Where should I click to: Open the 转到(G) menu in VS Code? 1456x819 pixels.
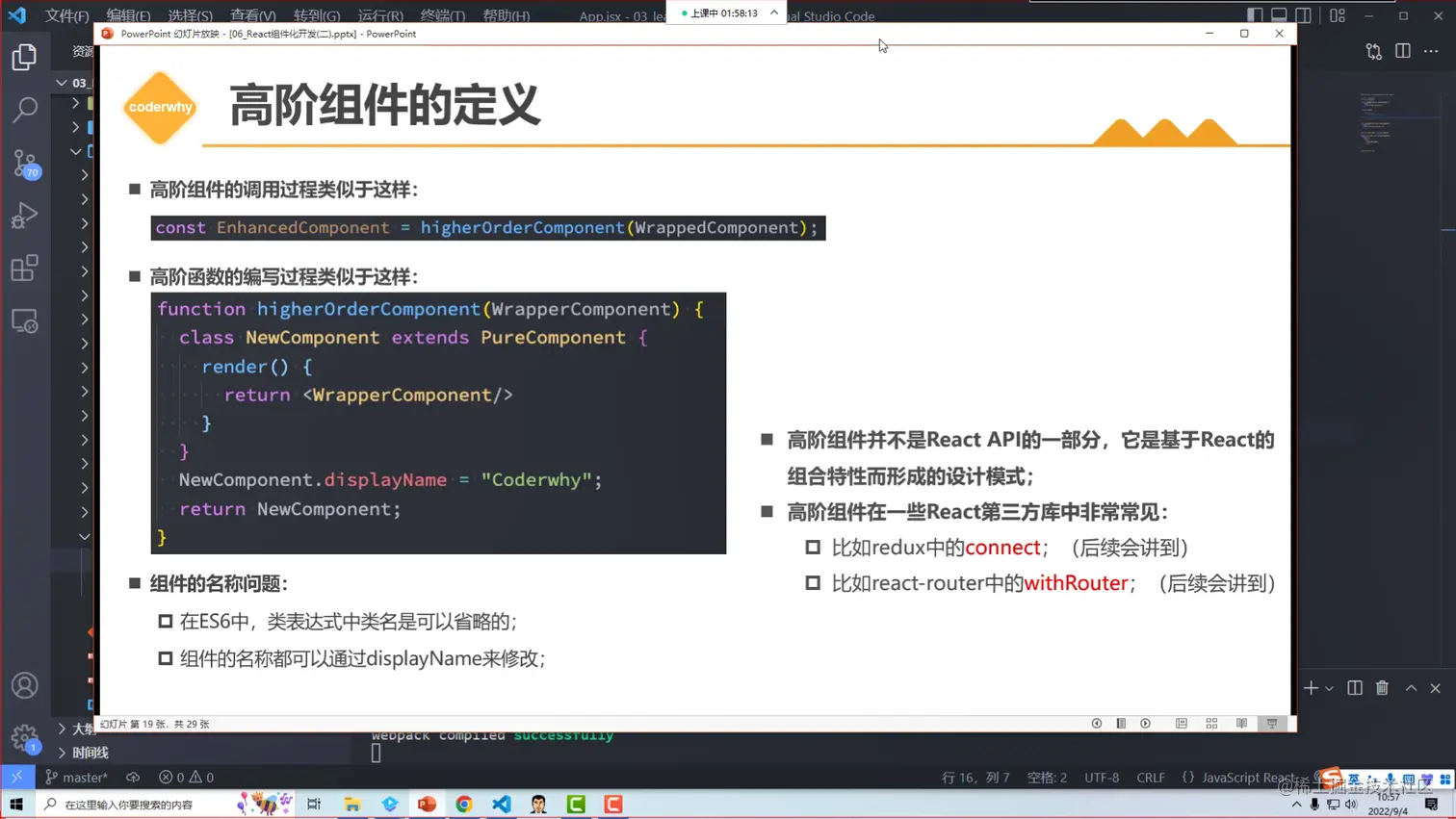tap(317, 15)
